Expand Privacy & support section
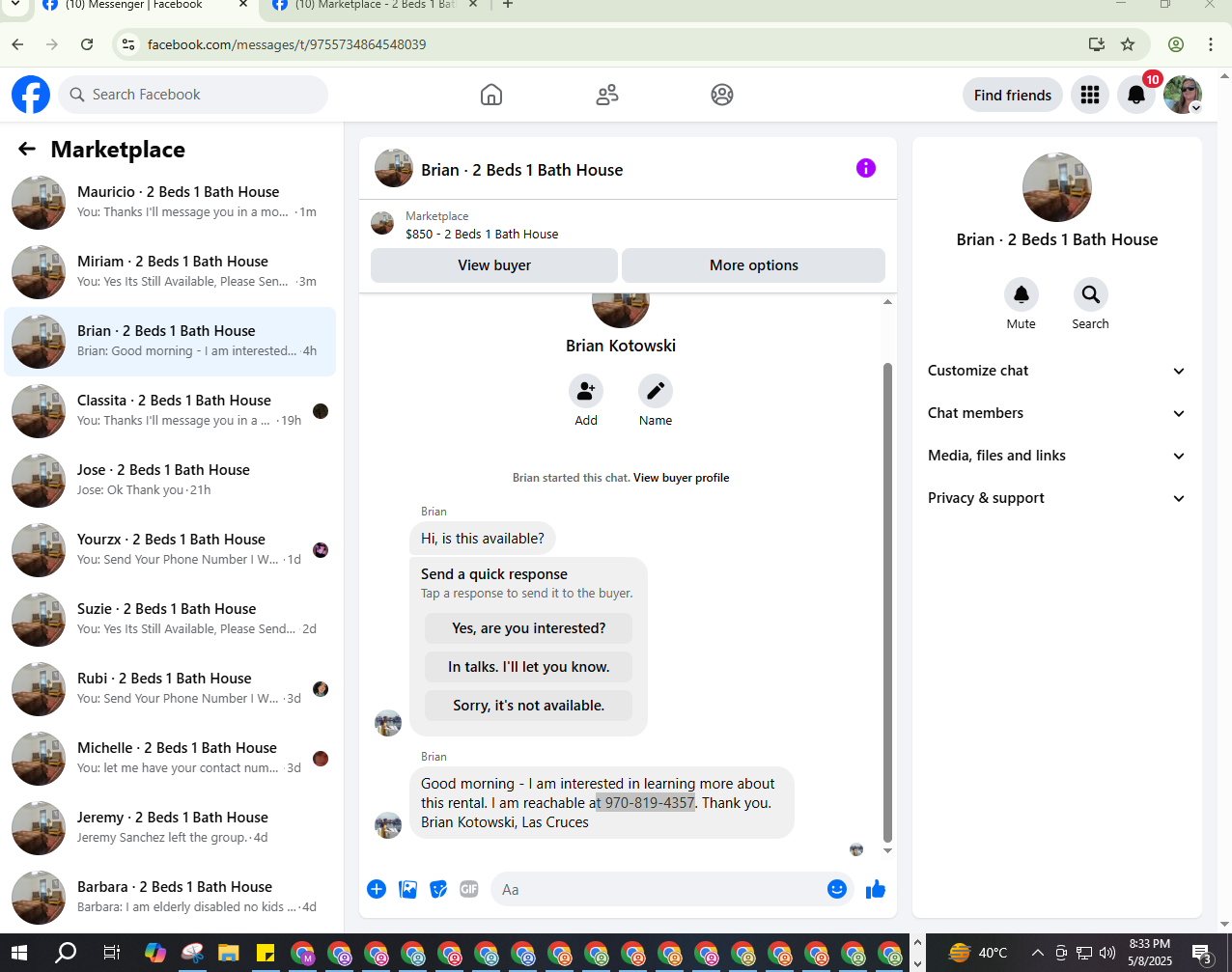1232x972 pixels. 1057,498
